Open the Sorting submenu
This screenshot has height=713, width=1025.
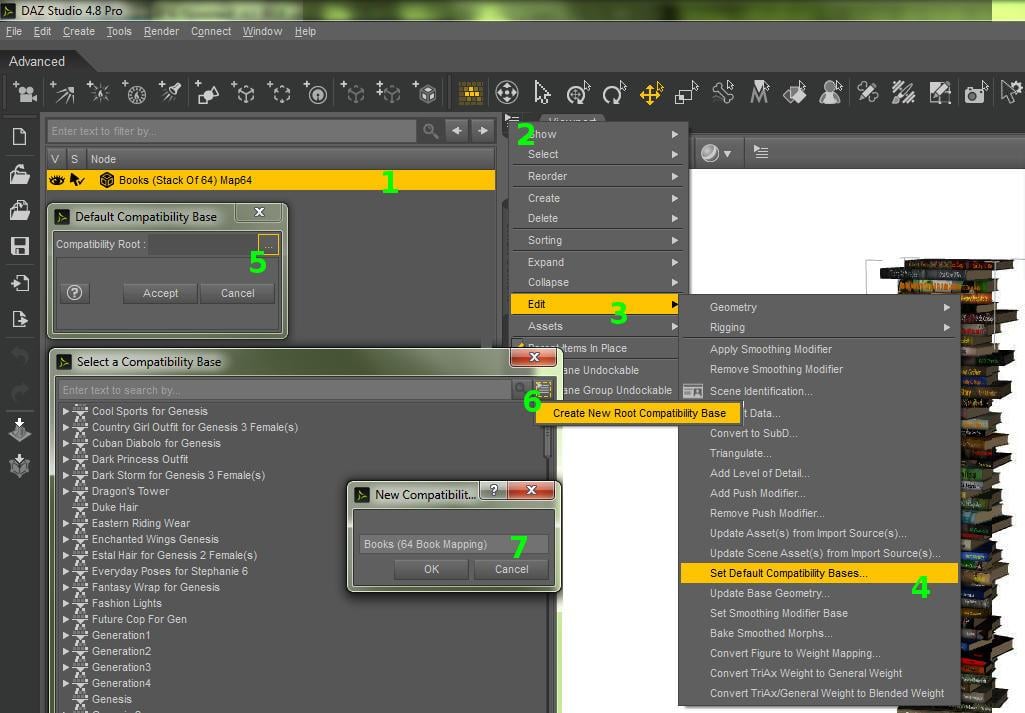point(598,240)
